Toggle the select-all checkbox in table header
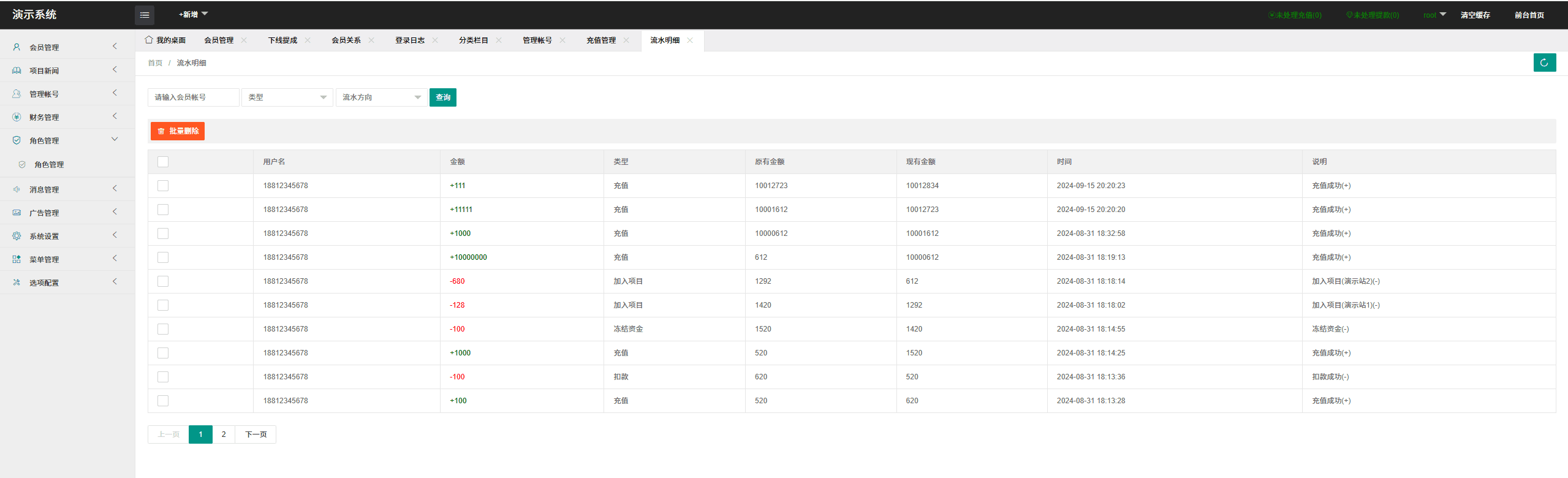 (163, 162)
